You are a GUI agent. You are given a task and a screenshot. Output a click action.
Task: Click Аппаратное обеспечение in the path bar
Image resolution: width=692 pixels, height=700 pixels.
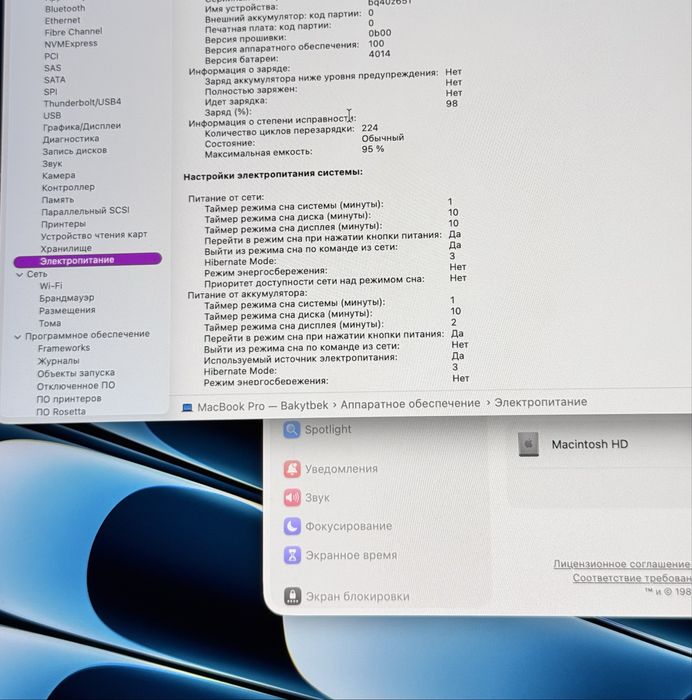[410, 404]
